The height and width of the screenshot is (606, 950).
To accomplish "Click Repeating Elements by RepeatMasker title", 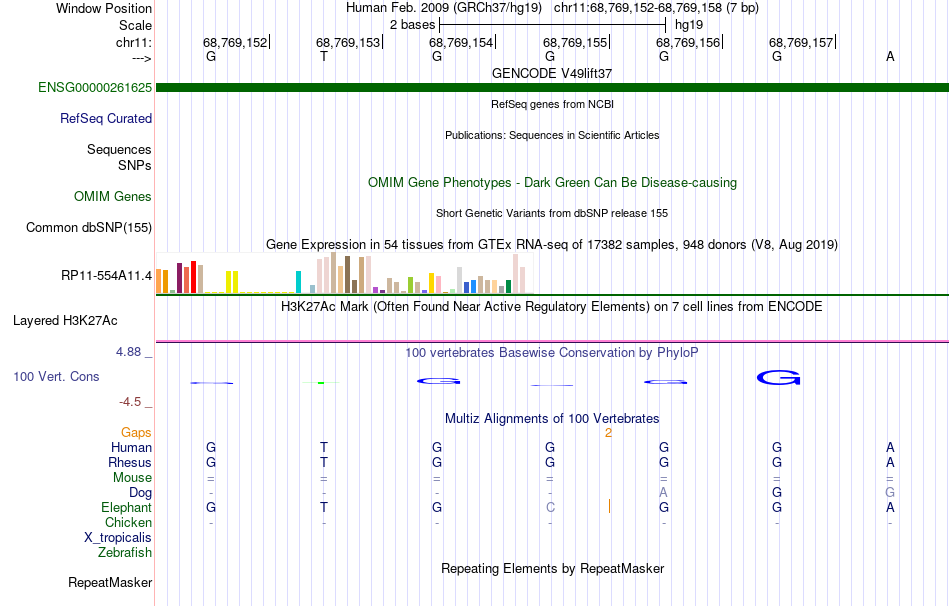I will coord(552,568).
